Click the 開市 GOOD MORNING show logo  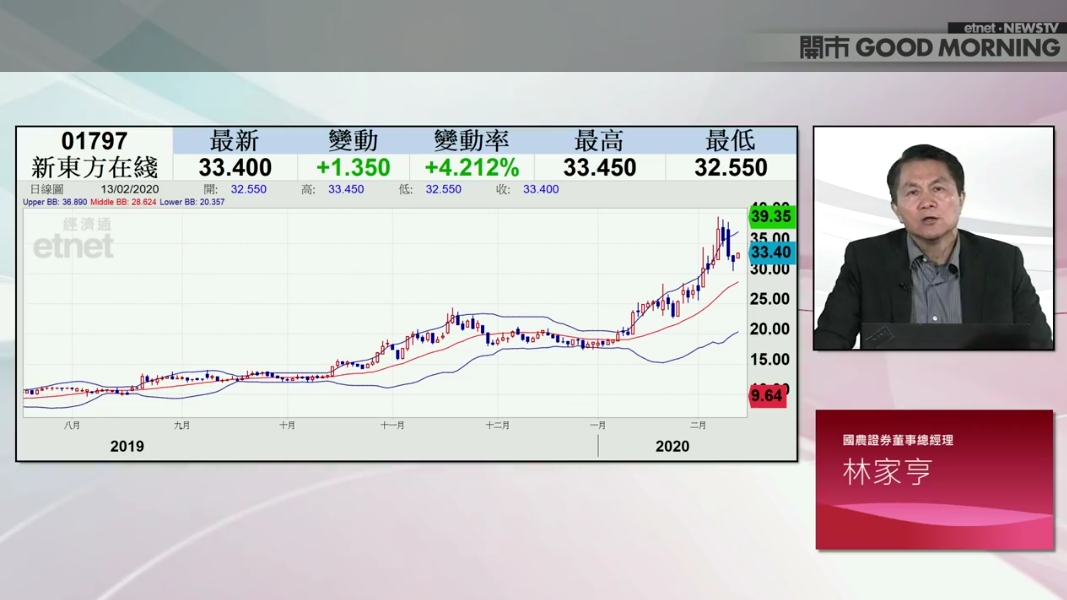[930, 48]
